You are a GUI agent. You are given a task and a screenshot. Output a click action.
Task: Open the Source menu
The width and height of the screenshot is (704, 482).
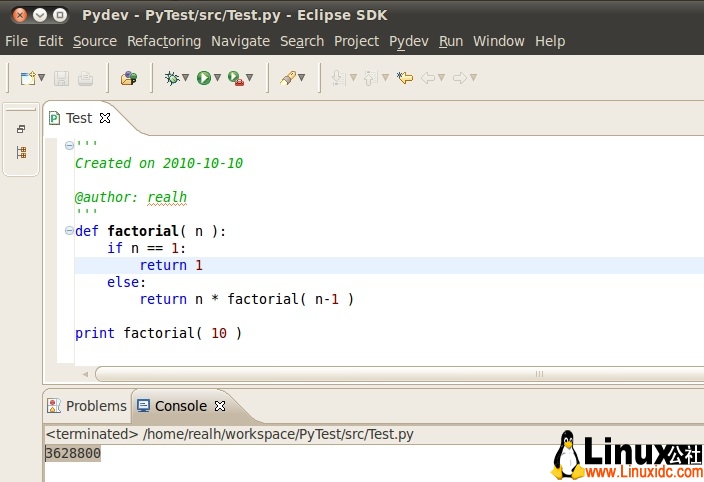click(x=95, y=41)
